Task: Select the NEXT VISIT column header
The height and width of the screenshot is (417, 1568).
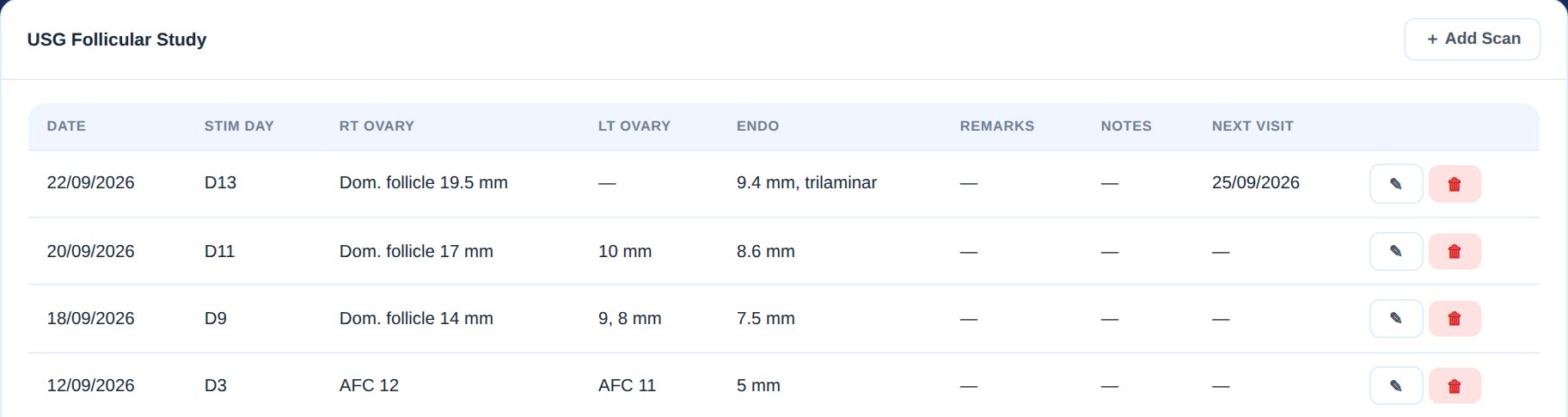Action: [x=1253, y=126]
